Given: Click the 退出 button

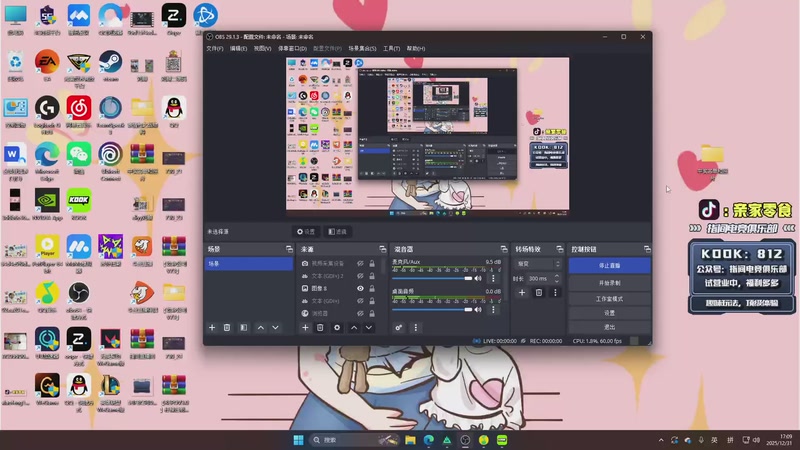Looking at the screenshot, I should pyautogui.click(x=609, y=327).
